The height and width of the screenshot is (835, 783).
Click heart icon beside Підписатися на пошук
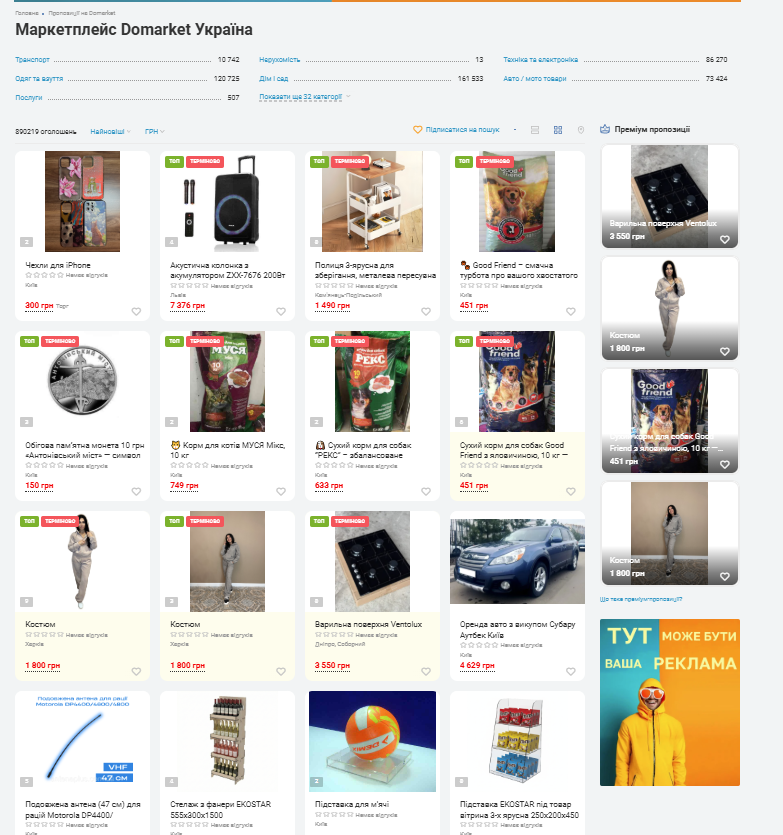pyautogui.click(x=418, y=129)
